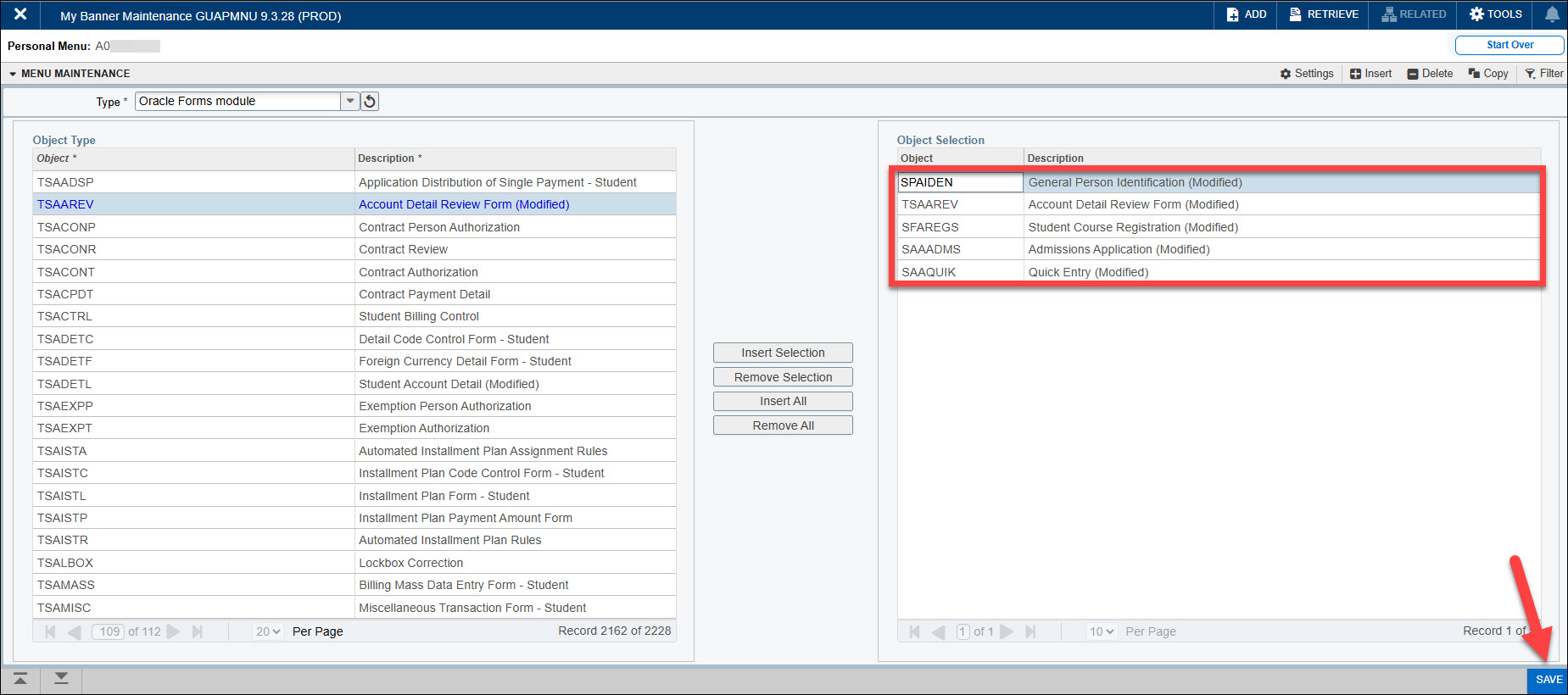
Task: Click the Insert All button
Action: point(783,401)
